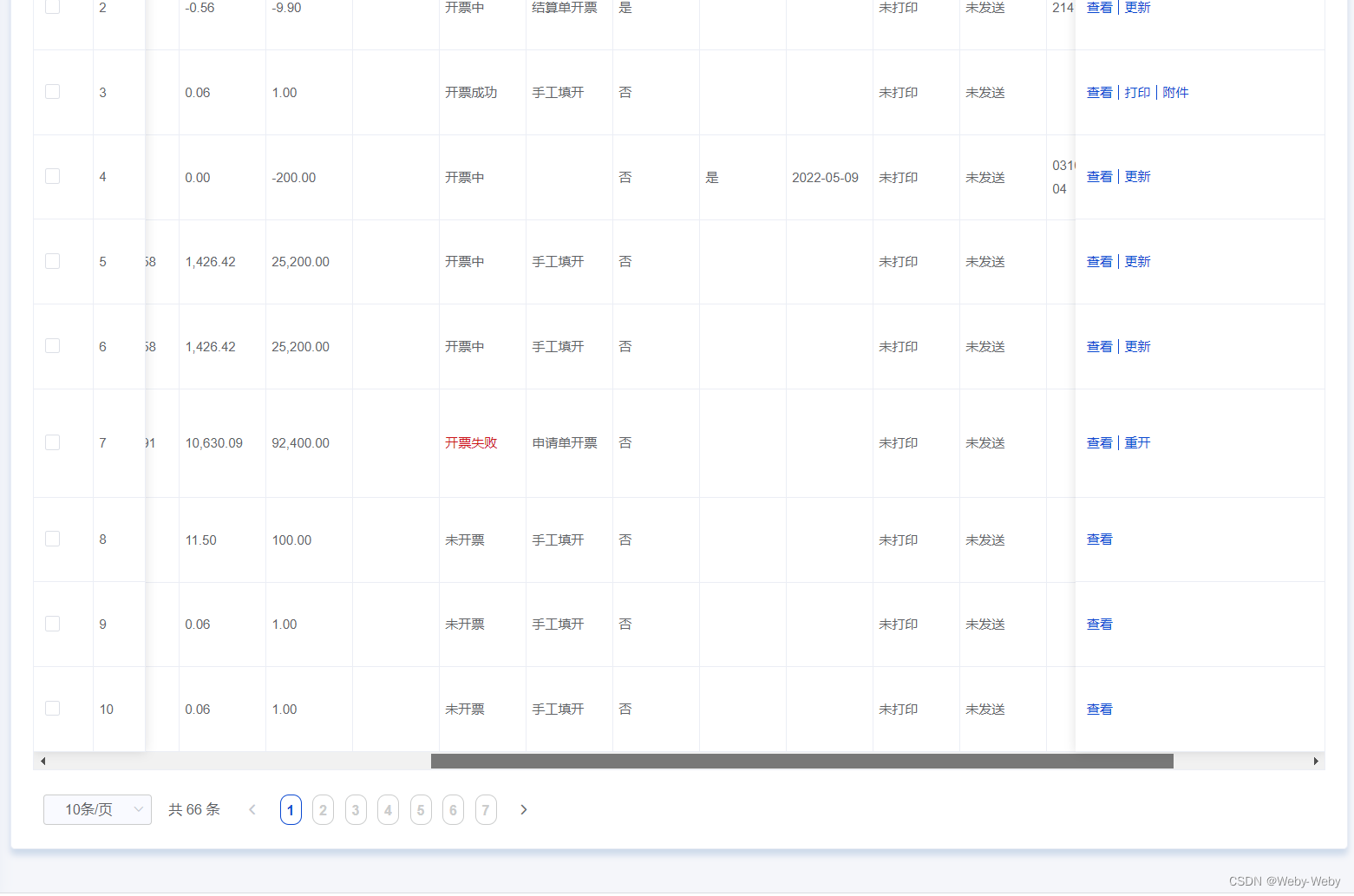This screenshot has width=1354, height=896.
Task: Click 查看 link on the last row
Action: pos(1099,709)
